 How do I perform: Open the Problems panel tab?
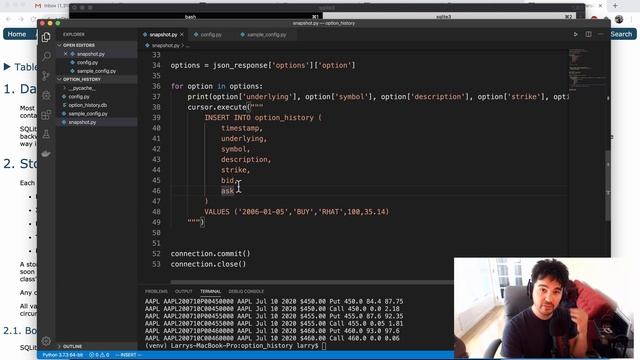coord(156,291)
